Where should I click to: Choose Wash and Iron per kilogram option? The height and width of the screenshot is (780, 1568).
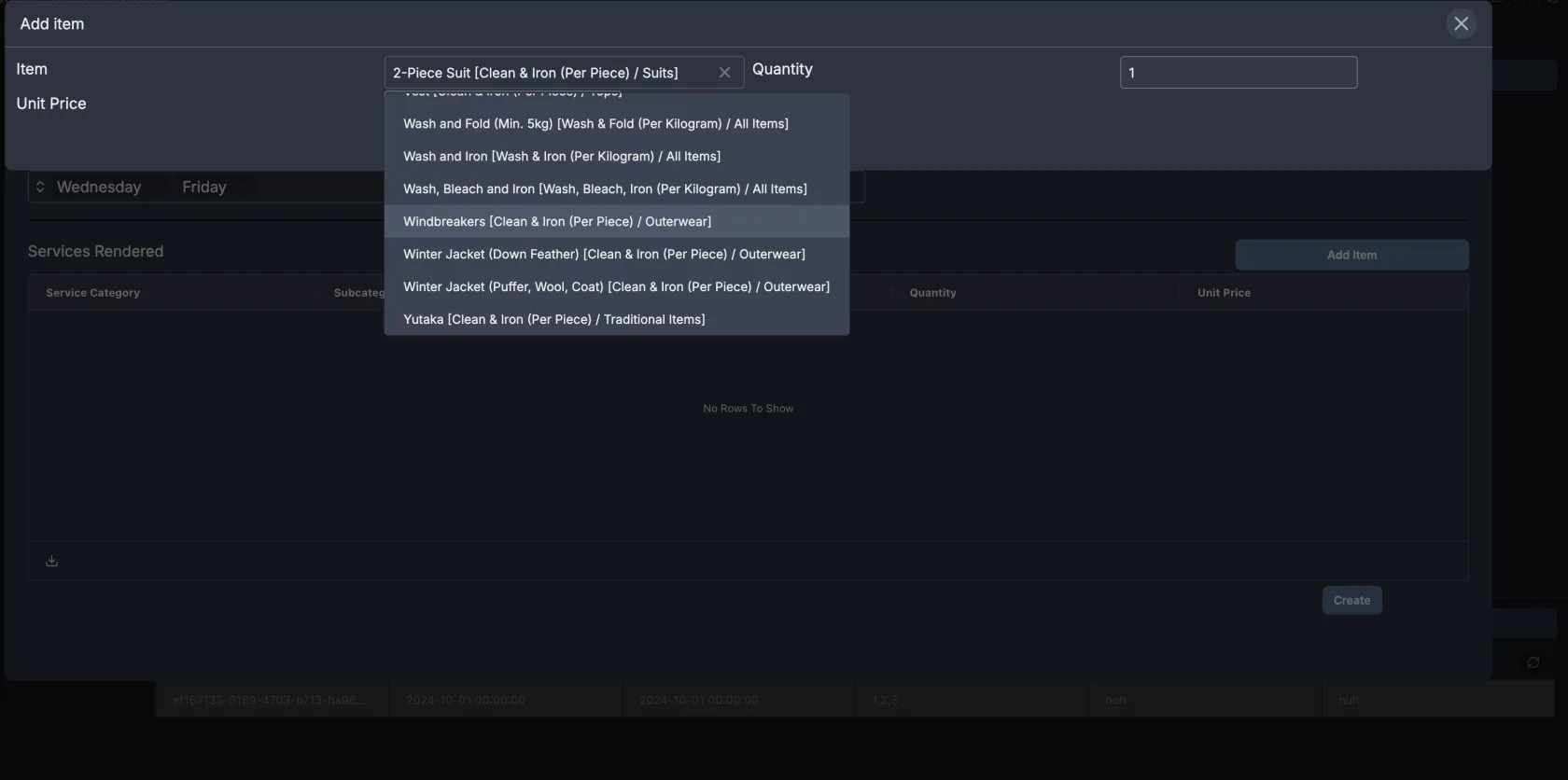point(562,157)
